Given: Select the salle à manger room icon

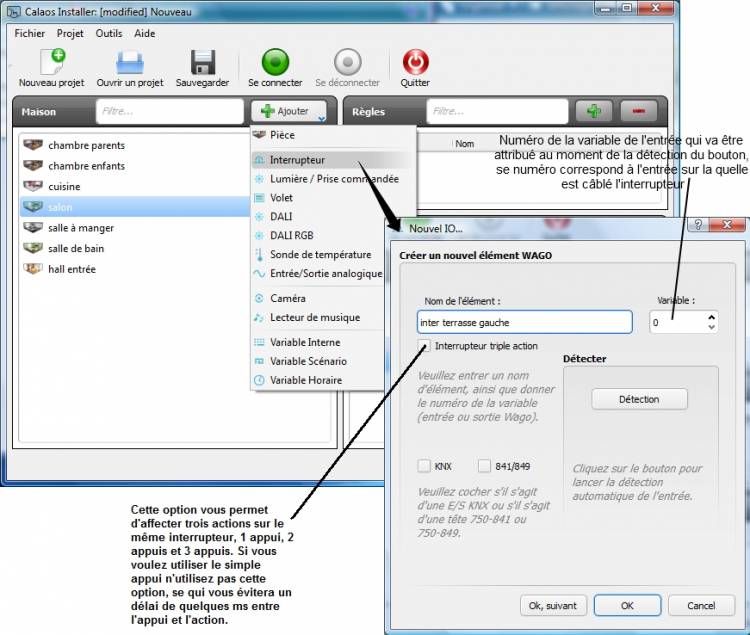Looking at the screenshot, I should [33, 228].
